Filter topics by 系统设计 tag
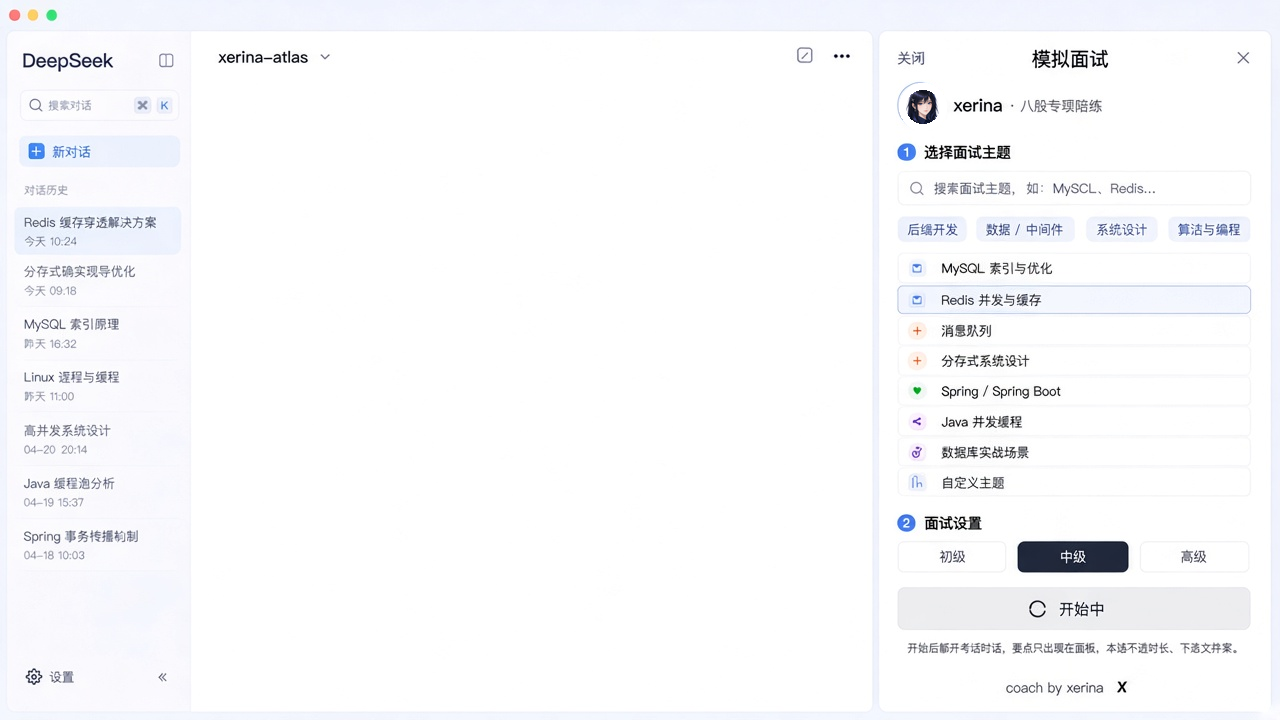 coord(1122,229)
